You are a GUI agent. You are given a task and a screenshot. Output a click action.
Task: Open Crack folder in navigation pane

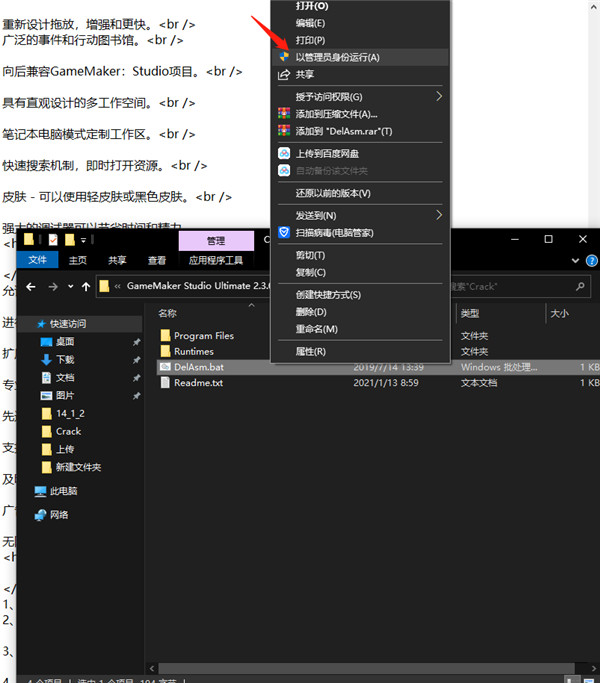(68, 431)
